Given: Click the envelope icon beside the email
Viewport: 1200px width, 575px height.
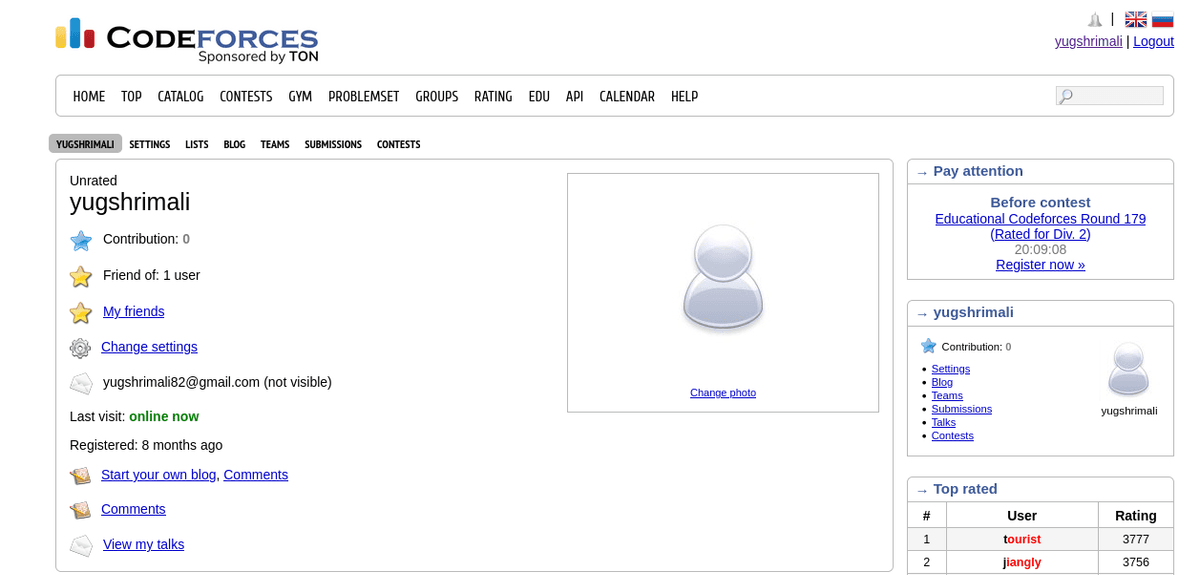Looking at the screenshot, I should point(81,383).
